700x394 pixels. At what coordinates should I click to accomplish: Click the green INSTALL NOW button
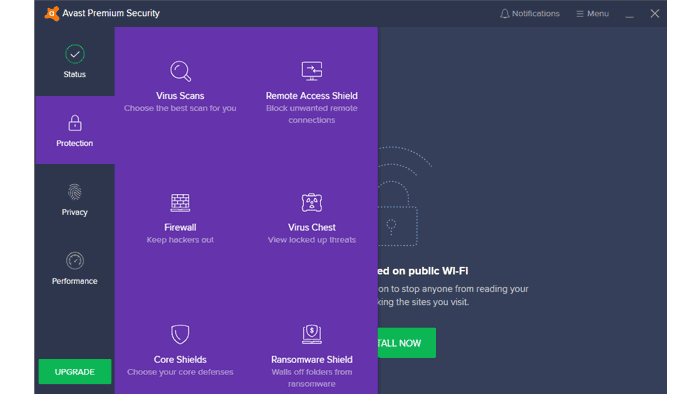pyautogui.click(x=407, y=343)
